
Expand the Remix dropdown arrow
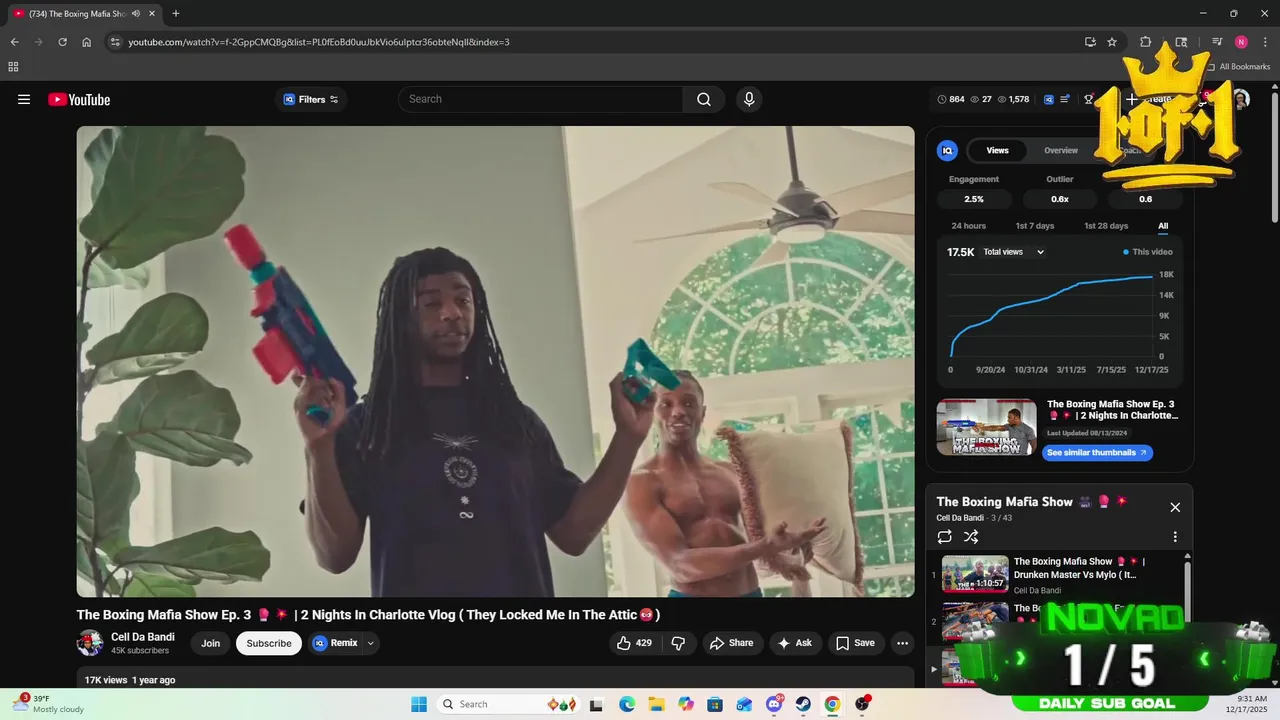point(371,643)
